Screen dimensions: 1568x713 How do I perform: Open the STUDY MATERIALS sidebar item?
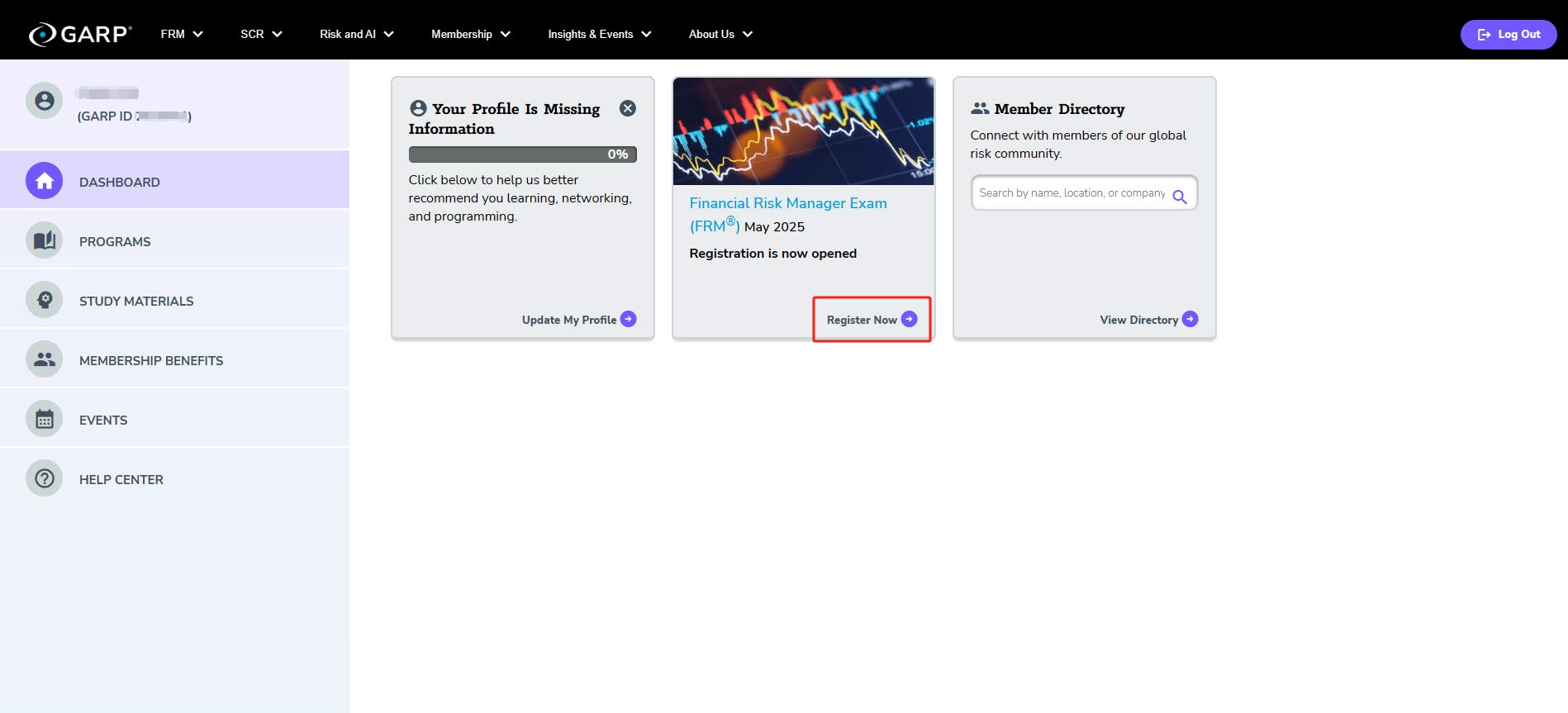[x=174, y=299]
